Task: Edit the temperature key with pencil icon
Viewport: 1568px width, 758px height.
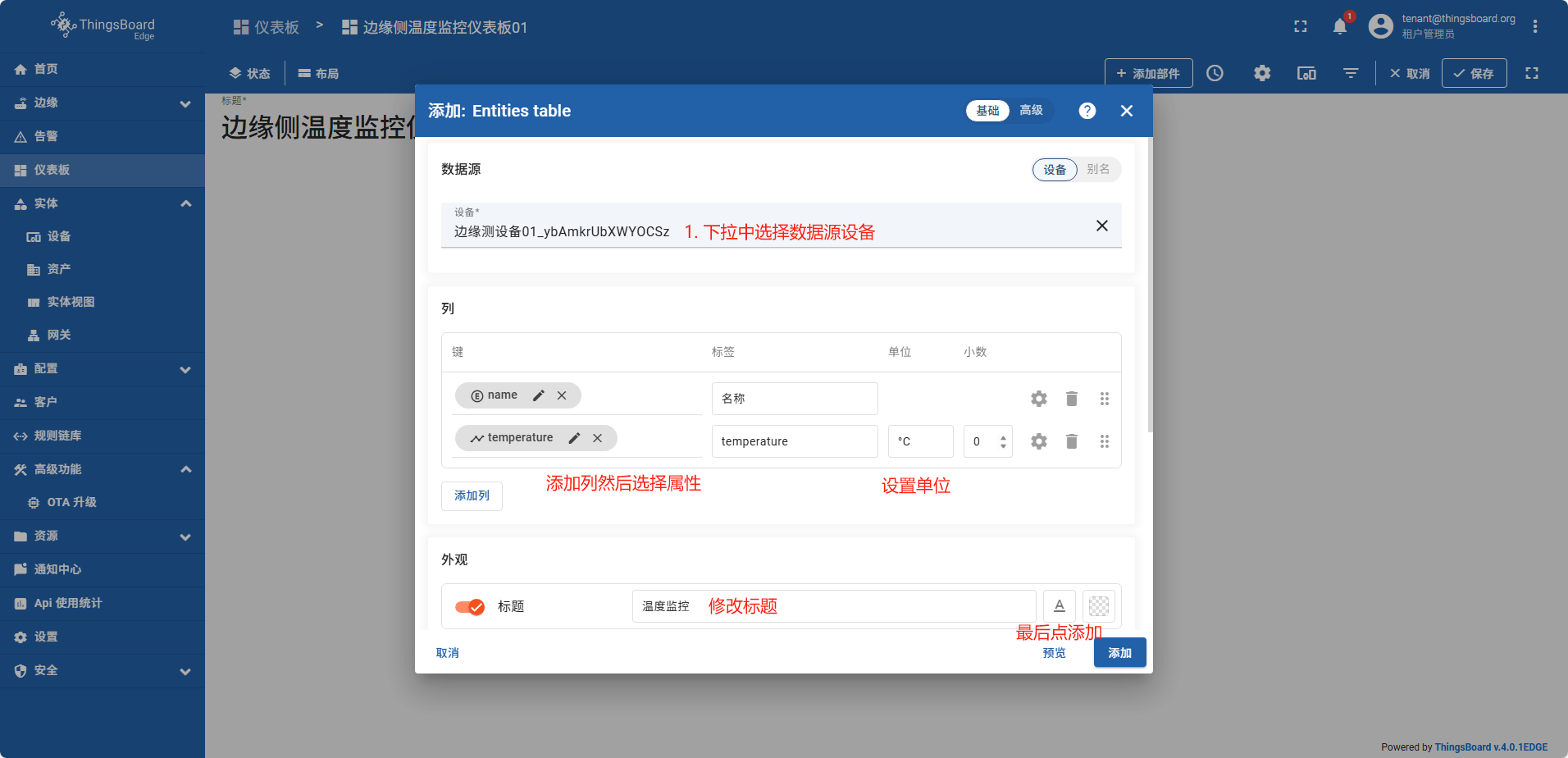Action: (x=574, y=438)
